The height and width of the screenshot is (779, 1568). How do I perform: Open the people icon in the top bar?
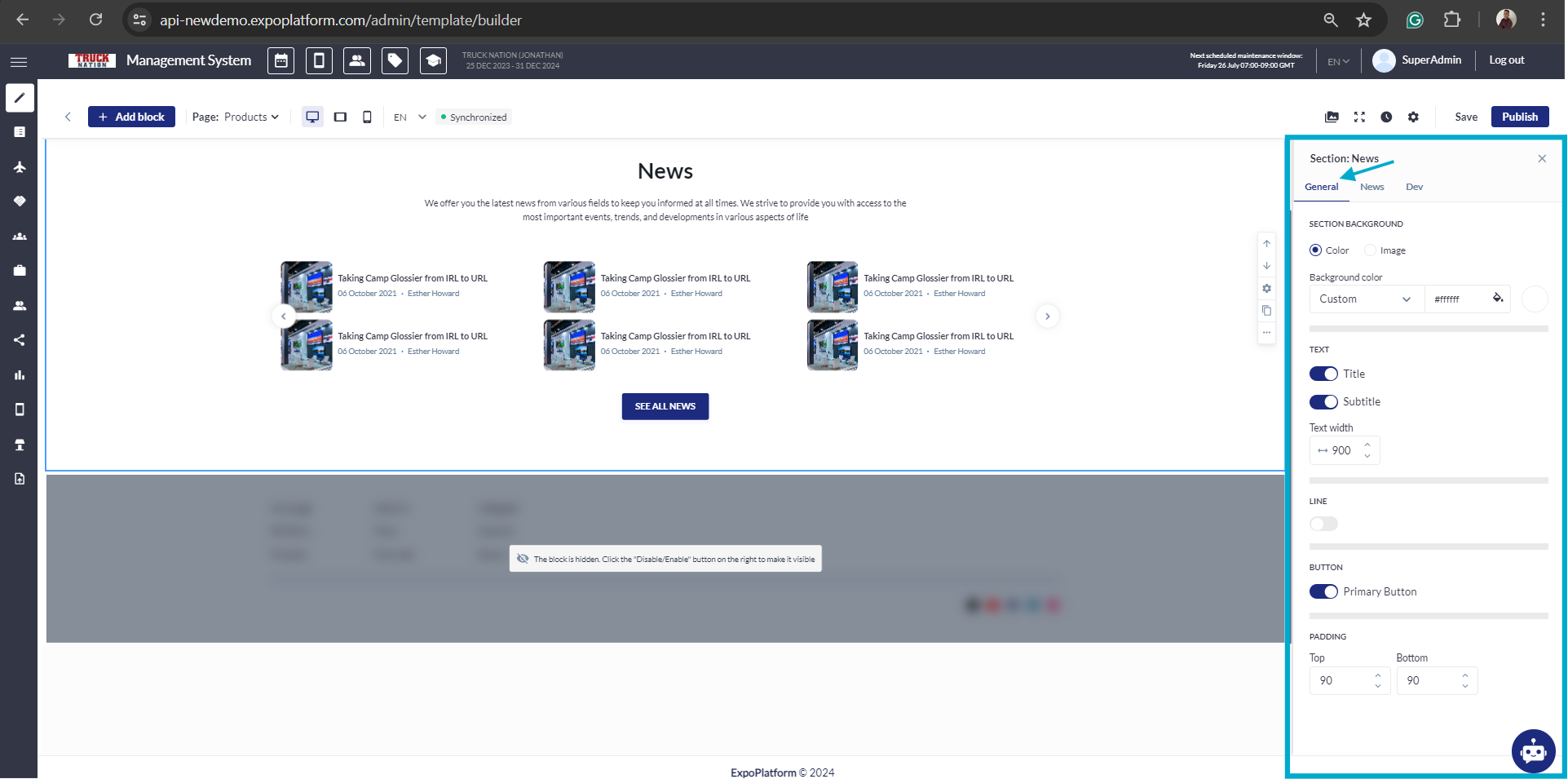pos(357,60)
